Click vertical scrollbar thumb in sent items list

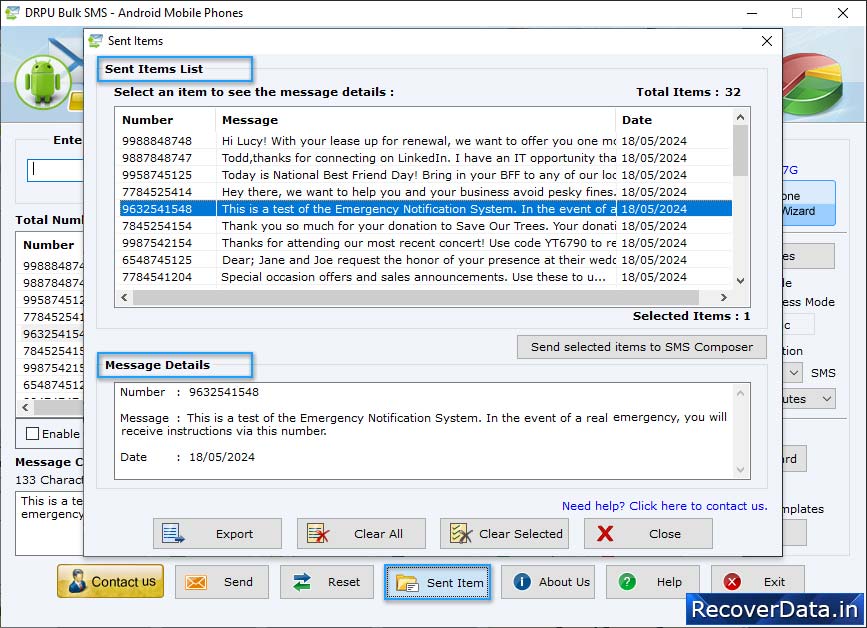[x=740, y=150]
